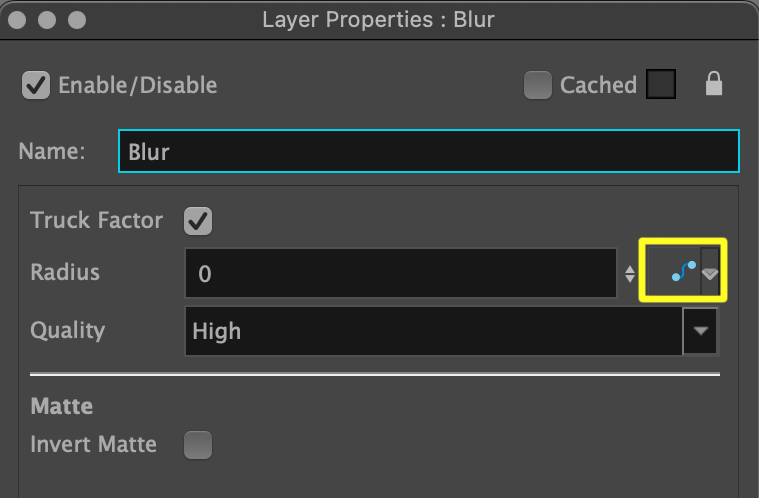759x498 pixels.
Task: Uncheck the Truck Factor checkbox
Action: [x=199, y=220]
